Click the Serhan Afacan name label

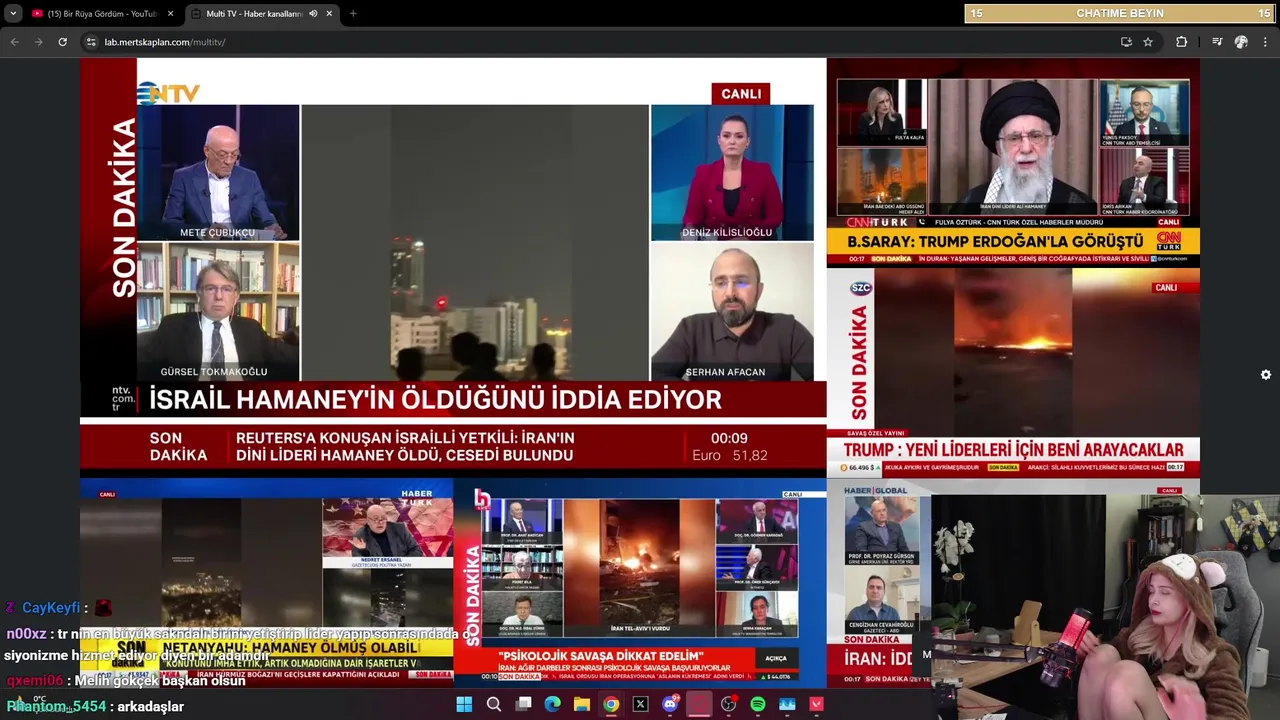pos(725,372)
